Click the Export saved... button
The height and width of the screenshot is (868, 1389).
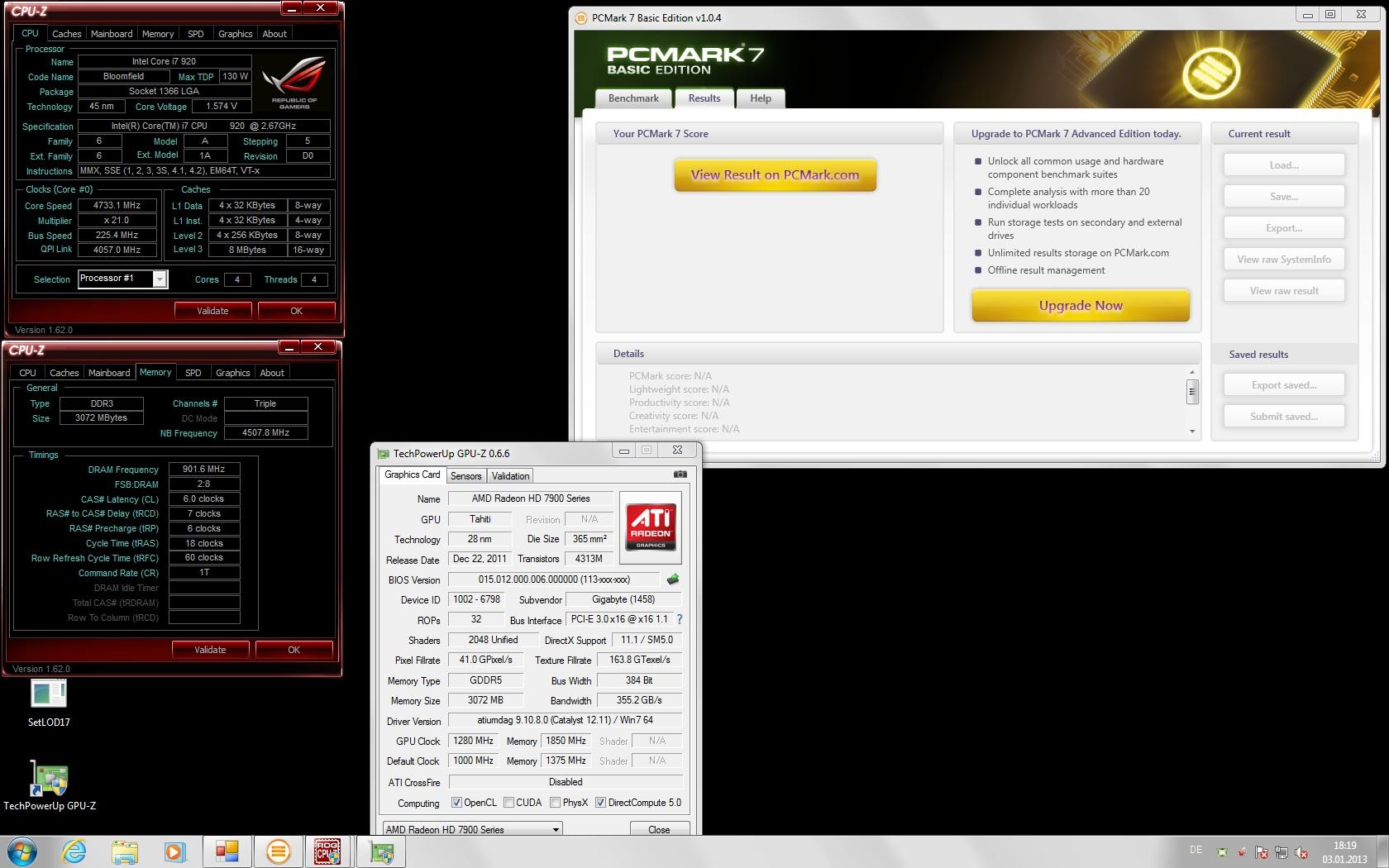(1284, 385)
